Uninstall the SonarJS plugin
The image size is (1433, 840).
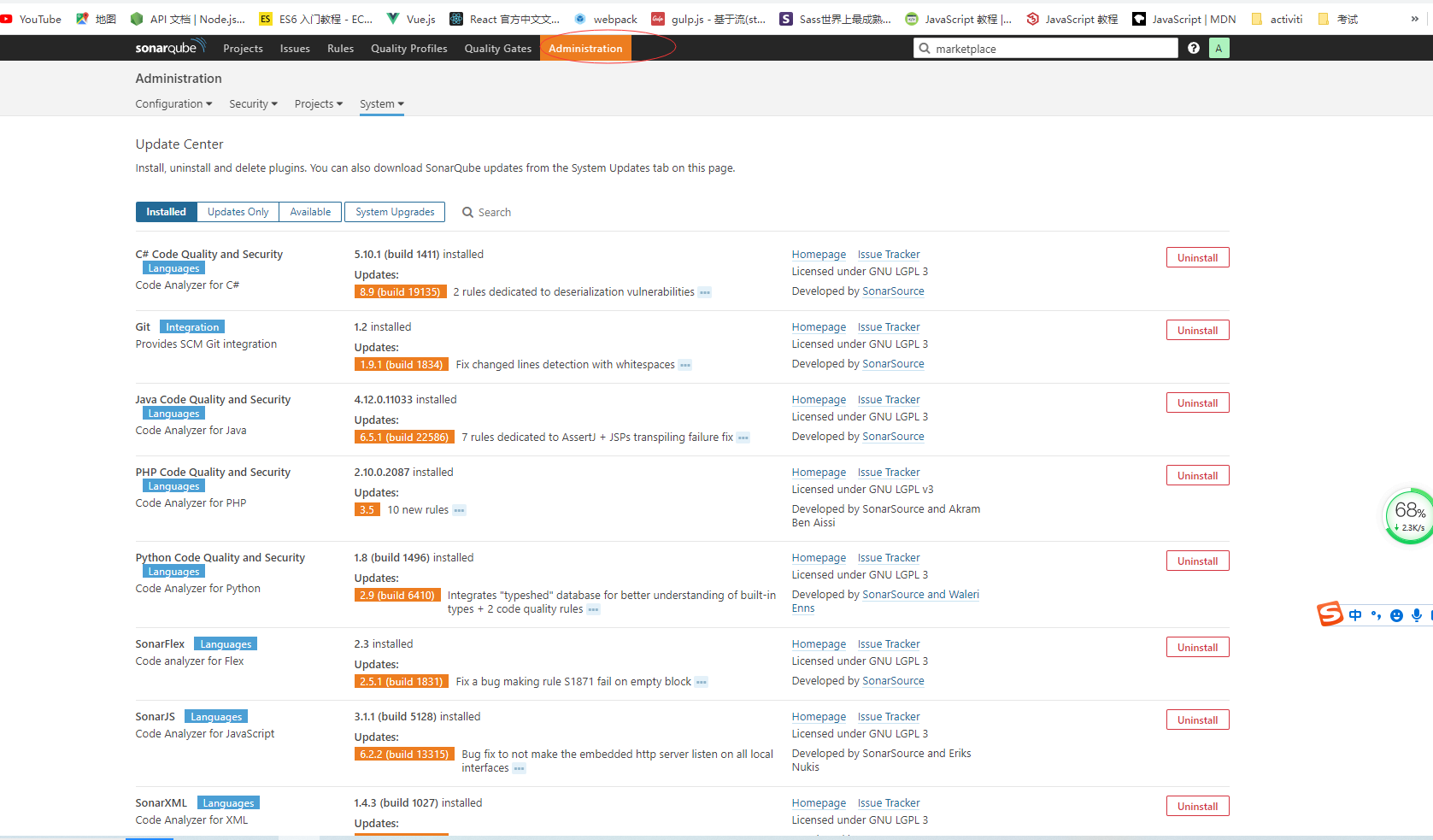[x=1197, y=720]
